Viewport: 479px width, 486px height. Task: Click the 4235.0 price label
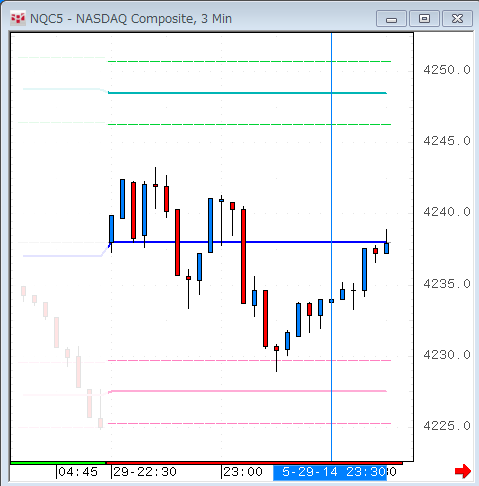447,284
